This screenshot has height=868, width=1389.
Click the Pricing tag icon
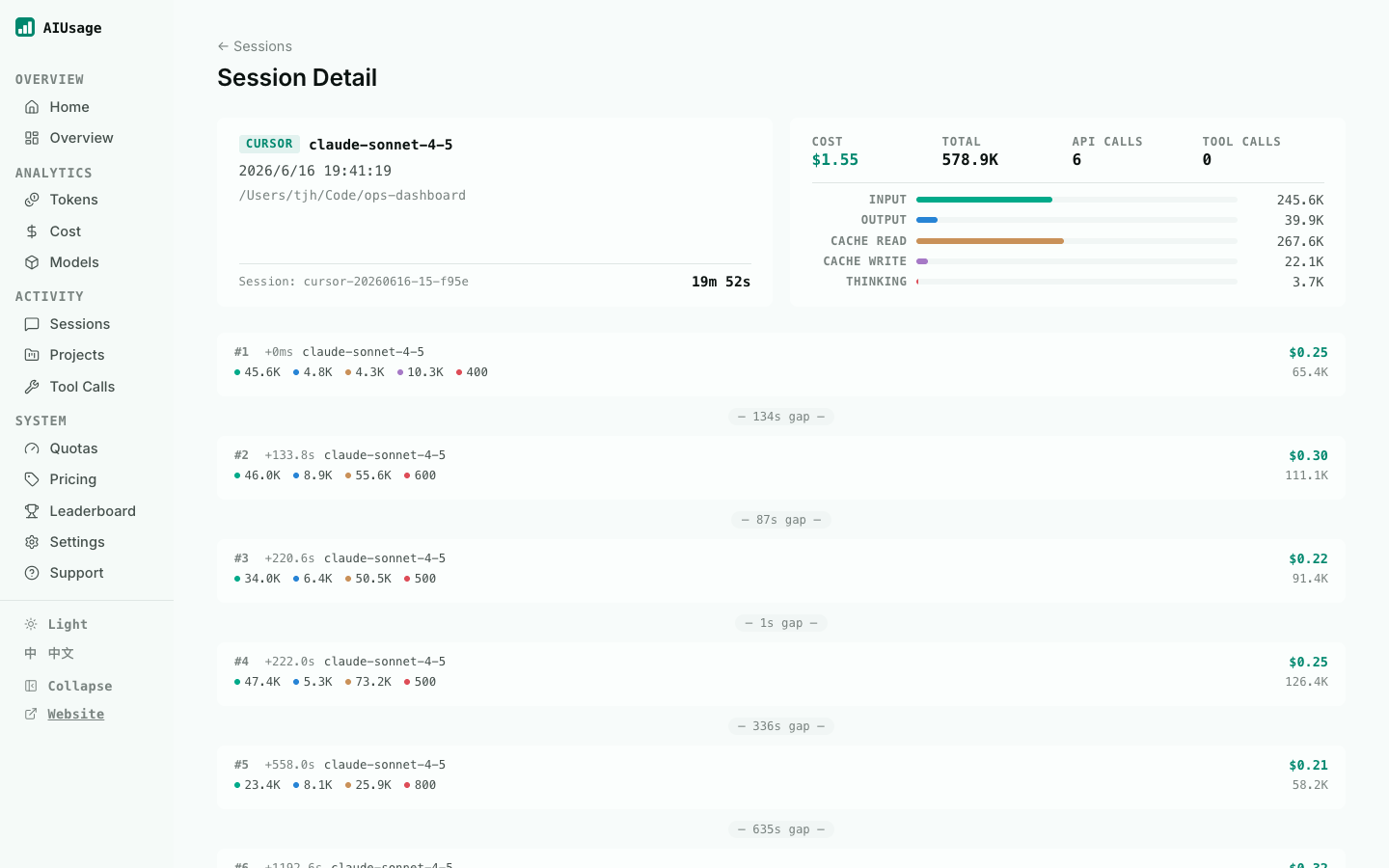pos(32,479)
